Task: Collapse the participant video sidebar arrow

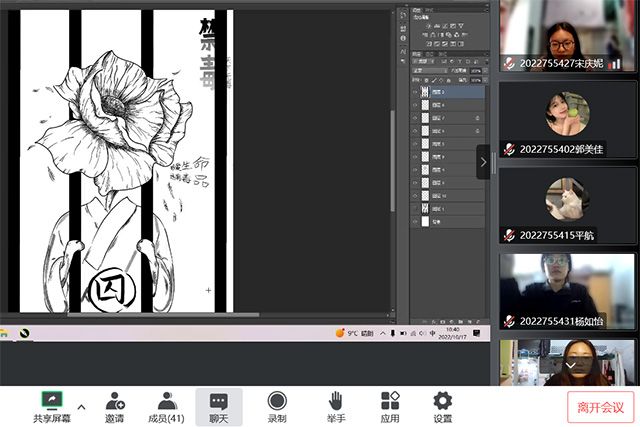Action: (x=483, y=162)
